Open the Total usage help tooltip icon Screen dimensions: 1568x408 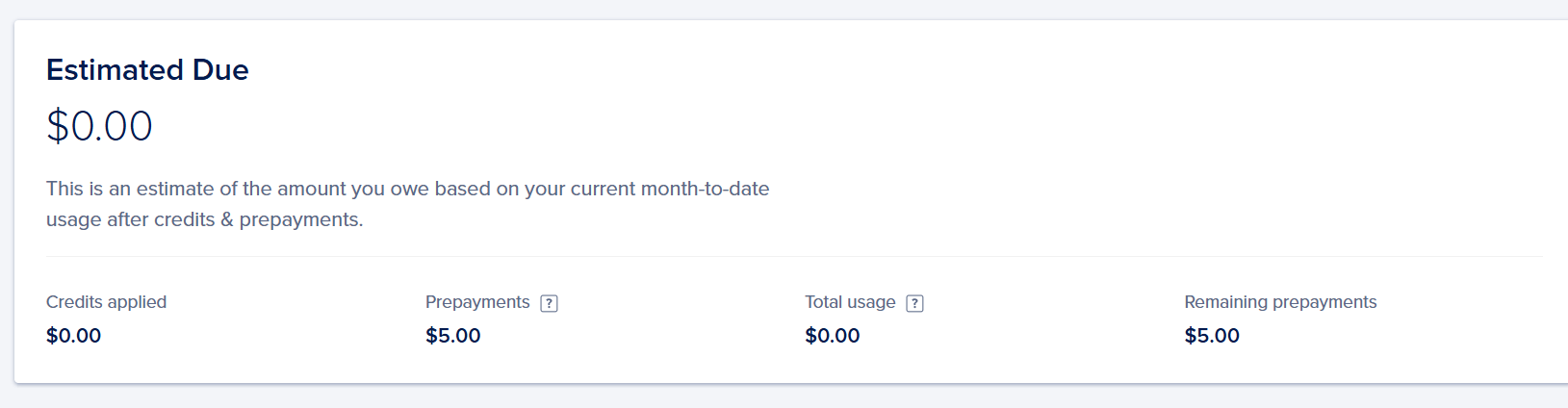coord(915,303)
